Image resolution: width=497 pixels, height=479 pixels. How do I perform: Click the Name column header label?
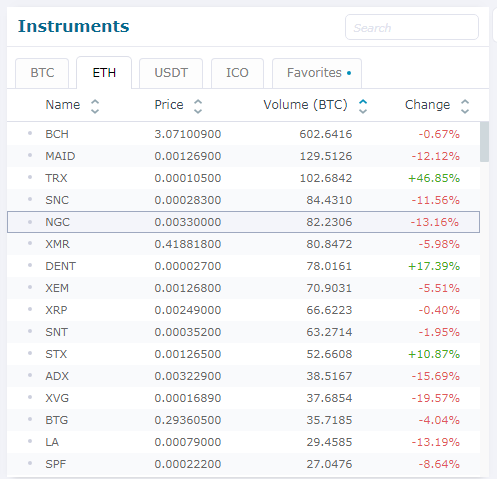coord(63,105)
